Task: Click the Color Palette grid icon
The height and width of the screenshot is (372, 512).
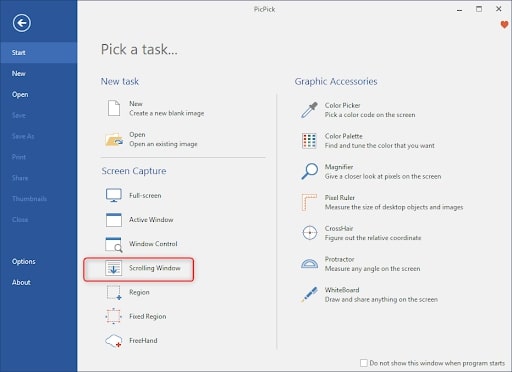Action: [309, 141]
